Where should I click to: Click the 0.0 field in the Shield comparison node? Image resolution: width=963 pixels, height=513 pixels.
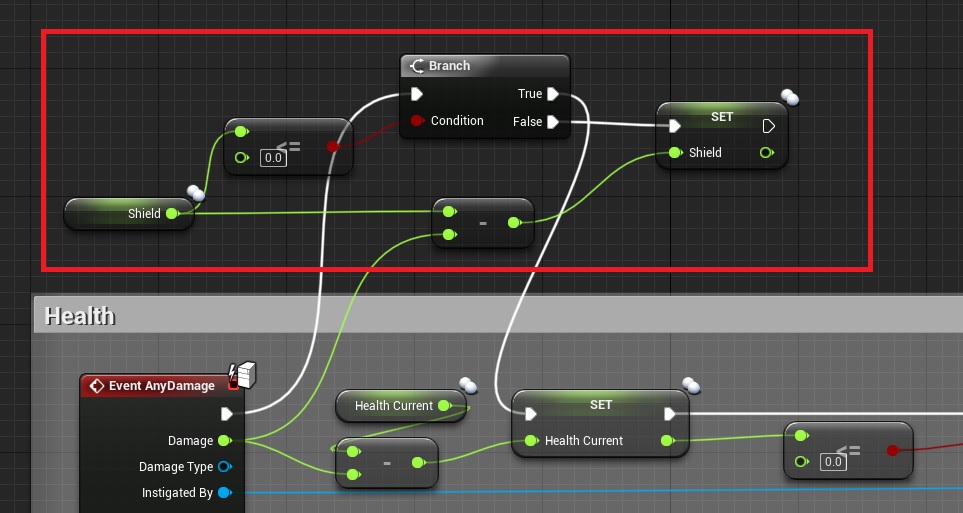273,157
